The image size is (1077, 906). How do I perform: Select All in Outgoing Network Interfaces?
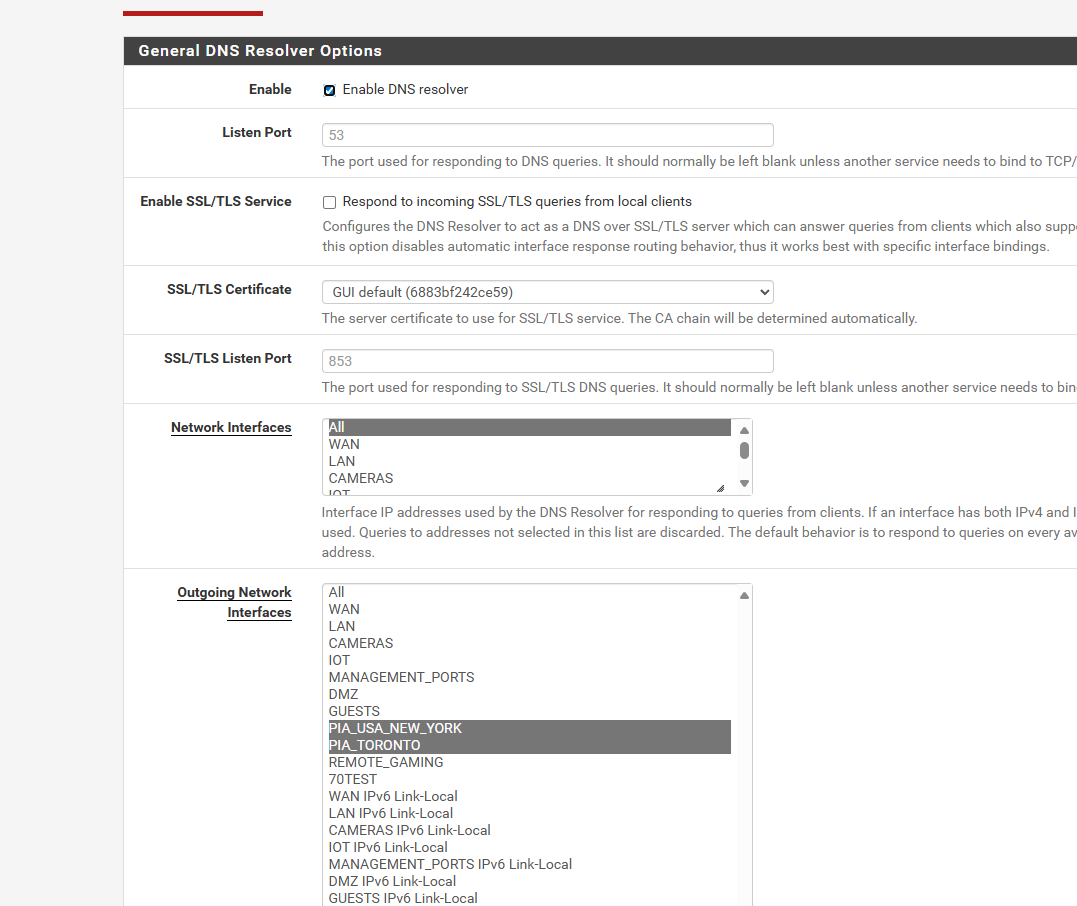click(530, 592)
